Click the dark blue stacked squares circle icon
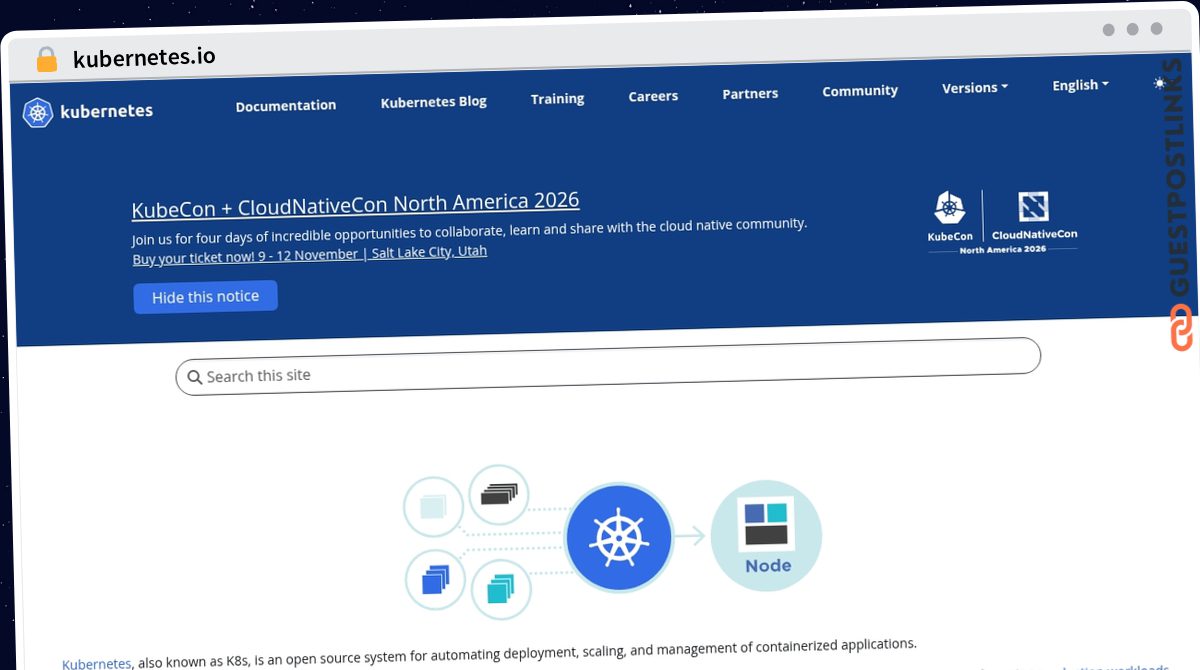Image resolution: width=1200 pixels, height=670 pixels. pyautogui.click(x=436, y=580)
